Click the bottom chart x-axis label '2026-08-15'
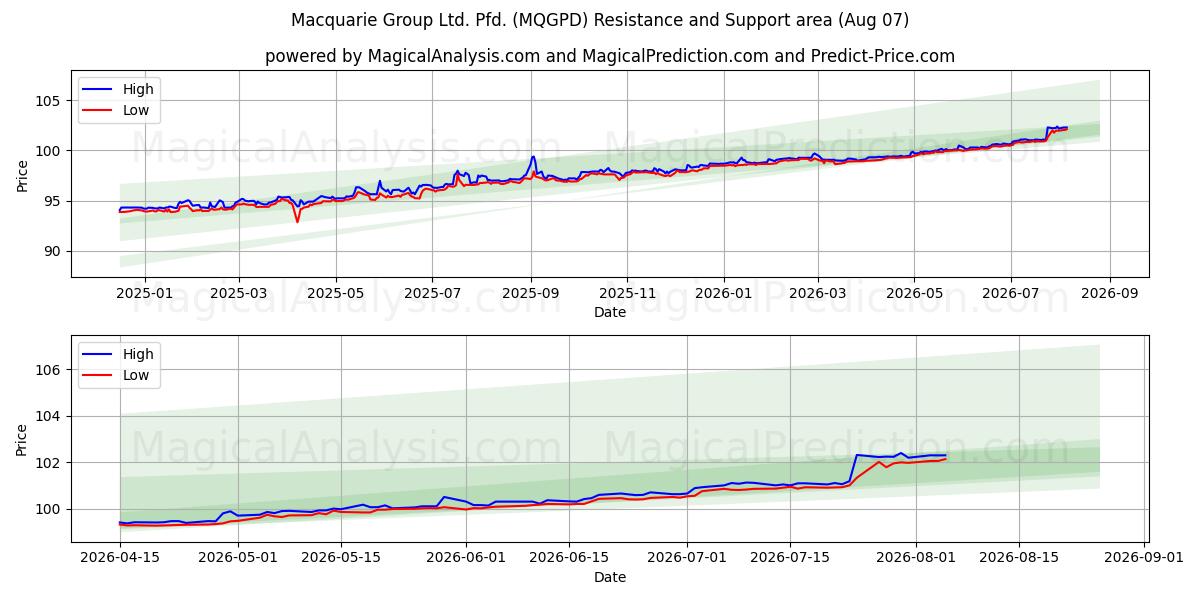The height and width of the screenshot is (600, 1200). (x=1018, y=559)
